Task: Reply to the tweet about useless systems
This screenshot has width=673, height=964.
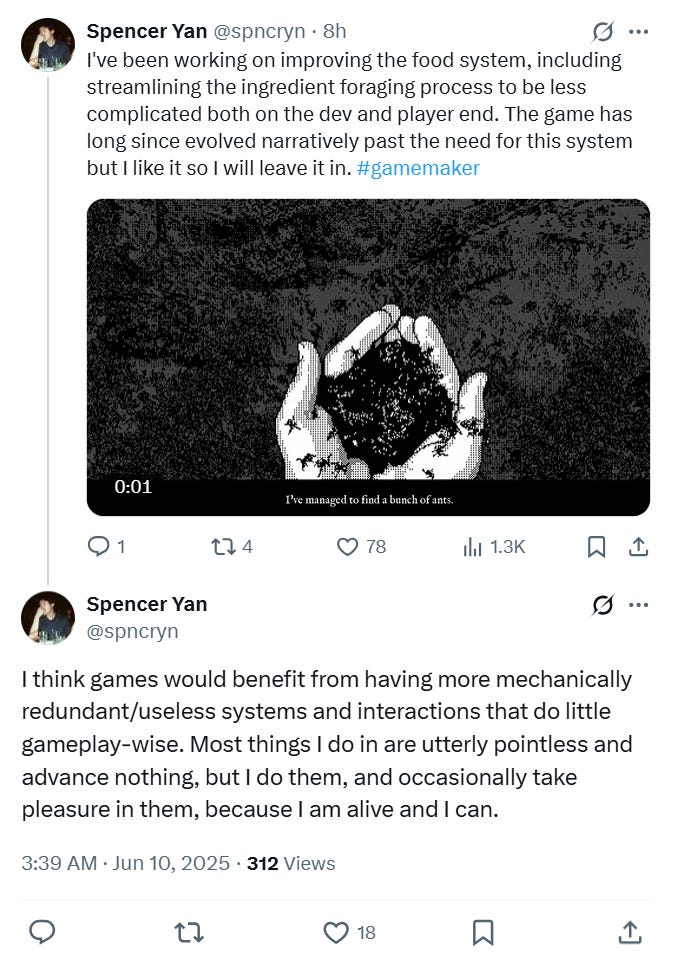Action: 41,932
